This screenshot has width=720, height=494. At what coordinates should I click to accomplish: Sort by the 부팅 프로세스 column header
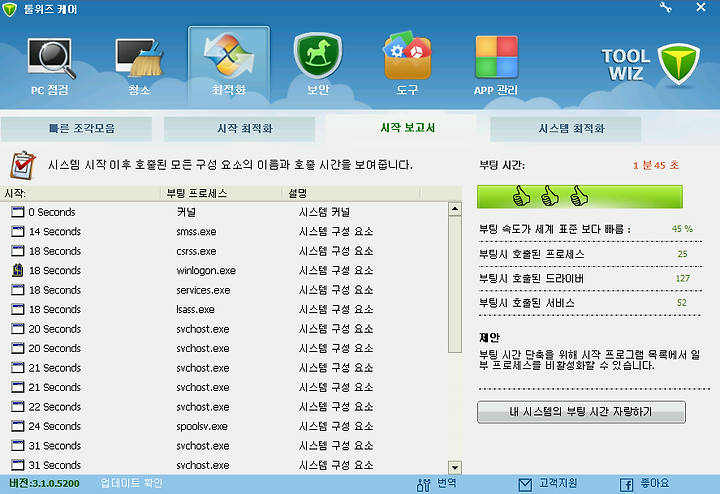[221, 193]
